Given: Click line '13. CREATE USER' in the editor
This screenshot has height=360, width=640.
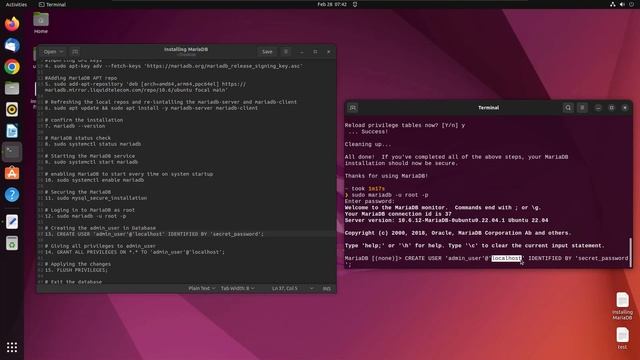Looking at the screenshot, I should (x=154, y=234).
